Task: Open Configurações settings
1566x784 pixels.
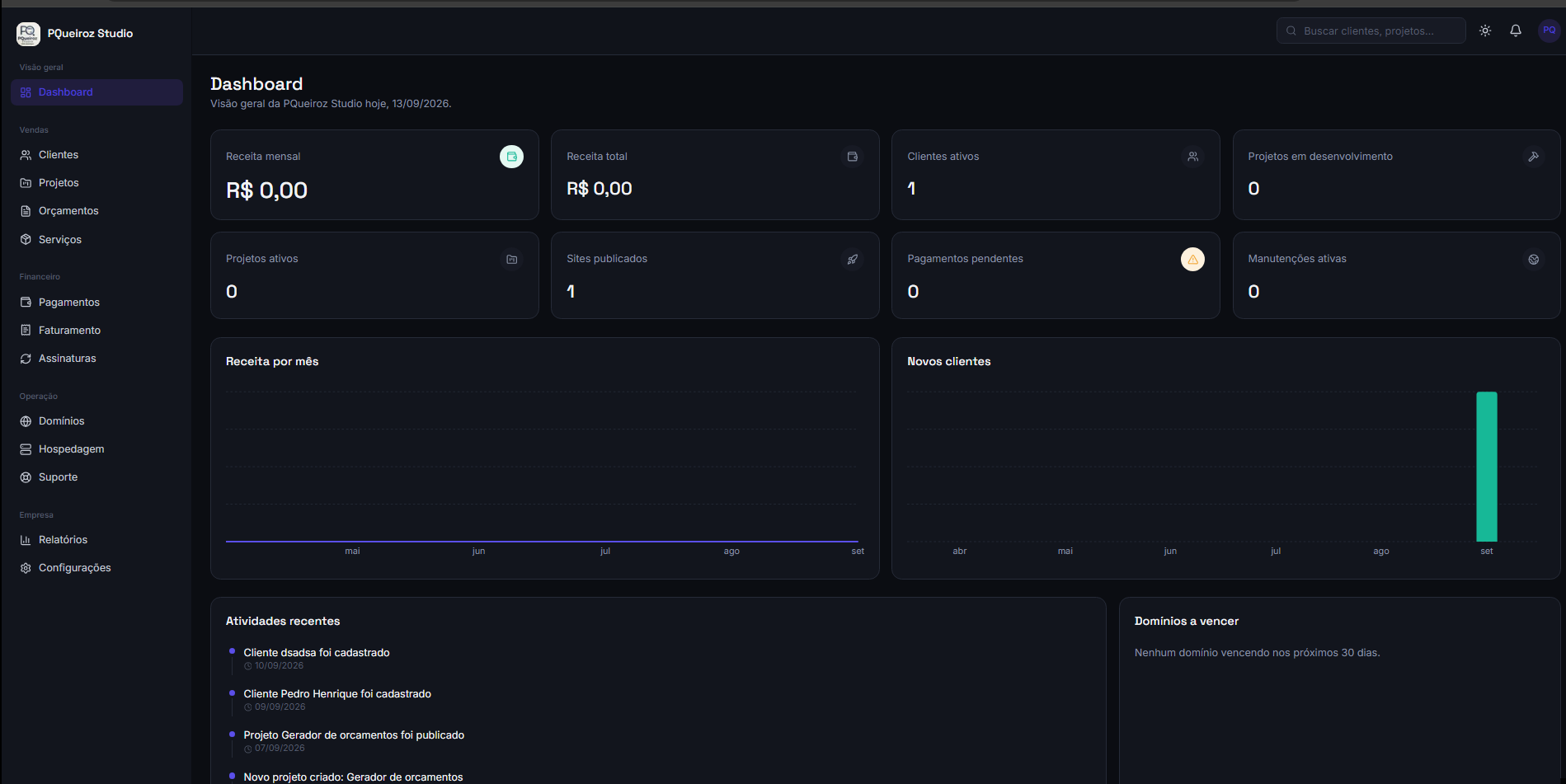Action: pos(97,568)
